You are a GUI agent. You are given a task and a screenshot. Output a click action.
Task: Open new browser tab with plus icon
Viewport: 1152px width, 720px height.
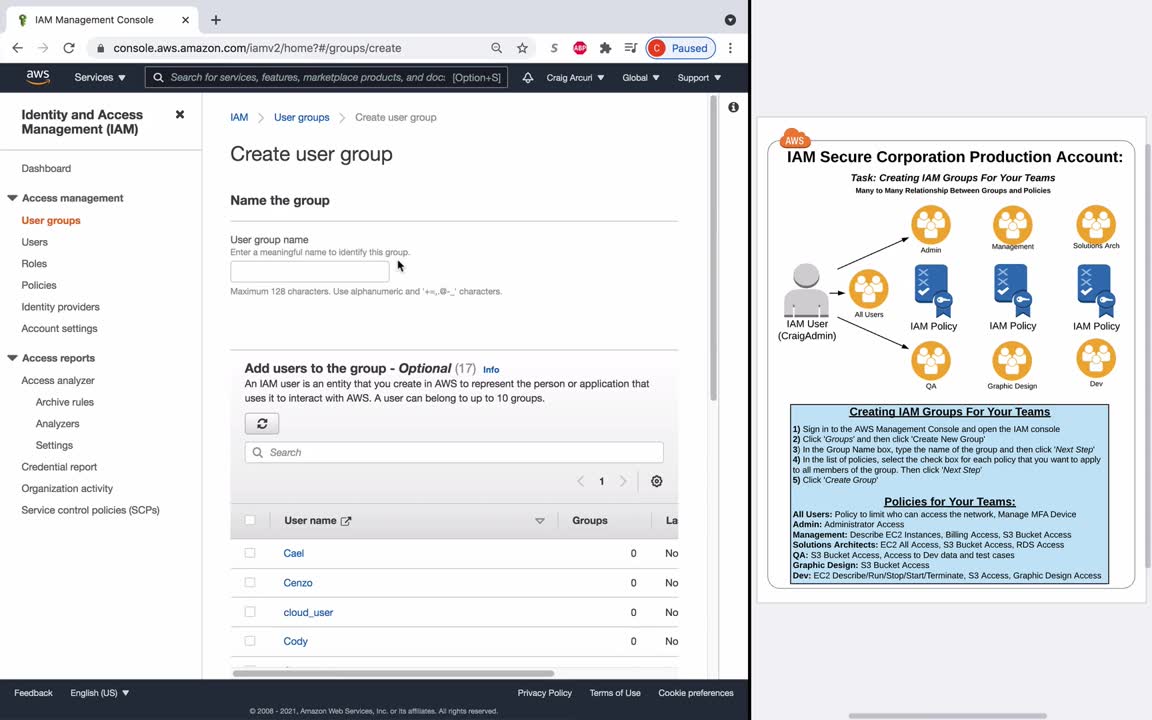(215, 20)
